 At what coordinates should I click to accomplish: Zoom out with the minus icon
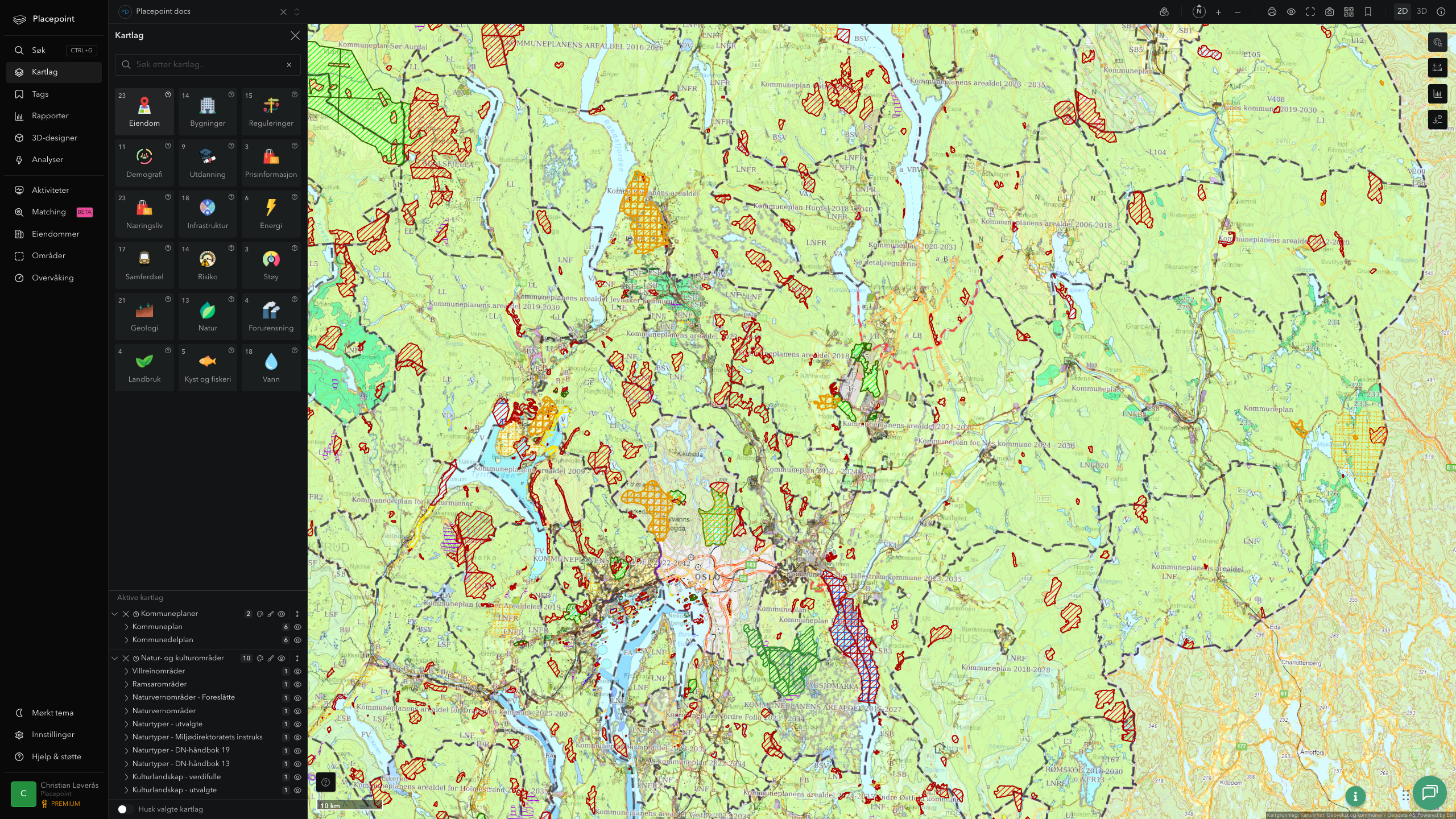coord(1238,12)
